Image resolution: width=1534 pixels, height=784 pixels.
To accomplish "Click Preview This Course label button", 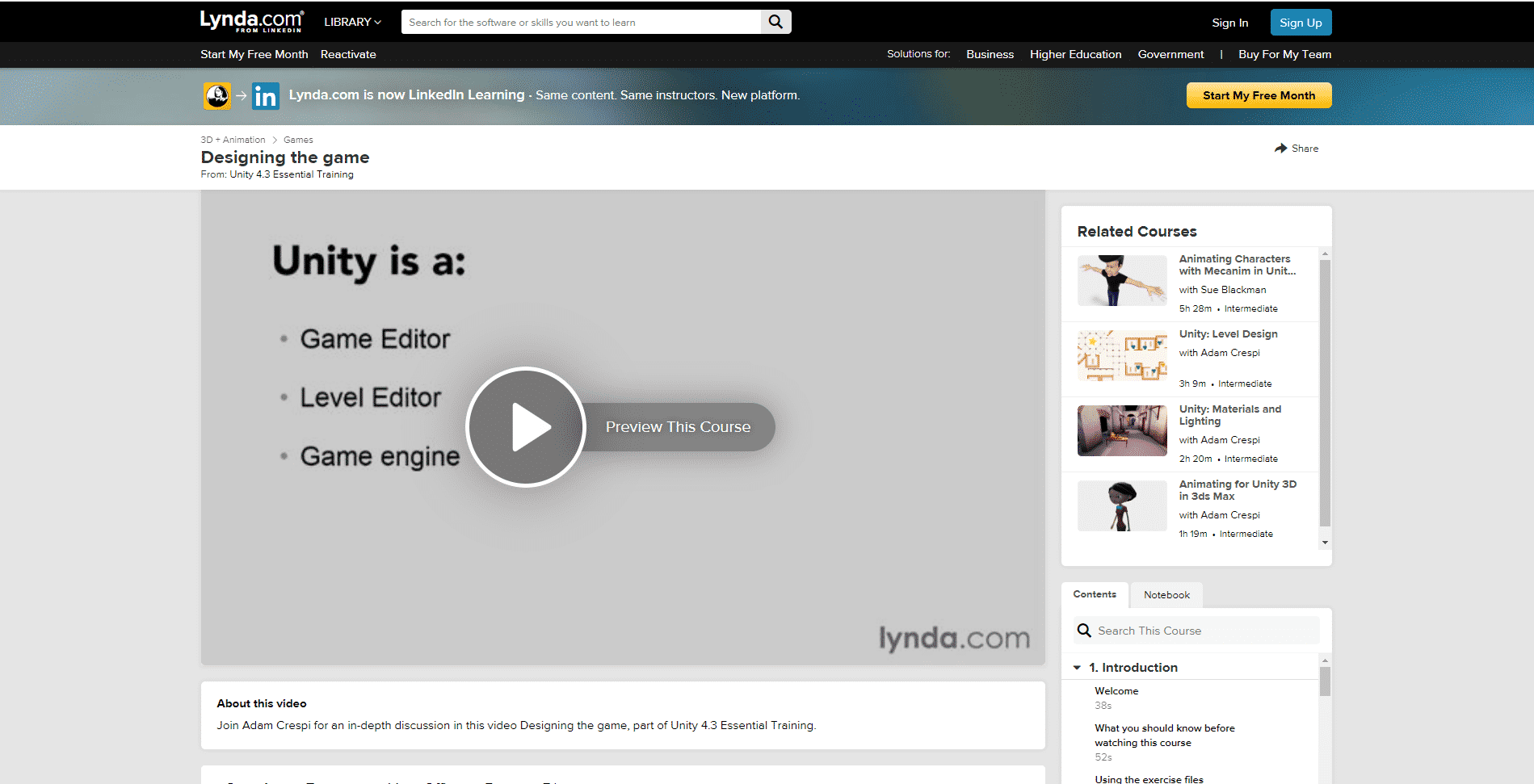I will [678, 427].
